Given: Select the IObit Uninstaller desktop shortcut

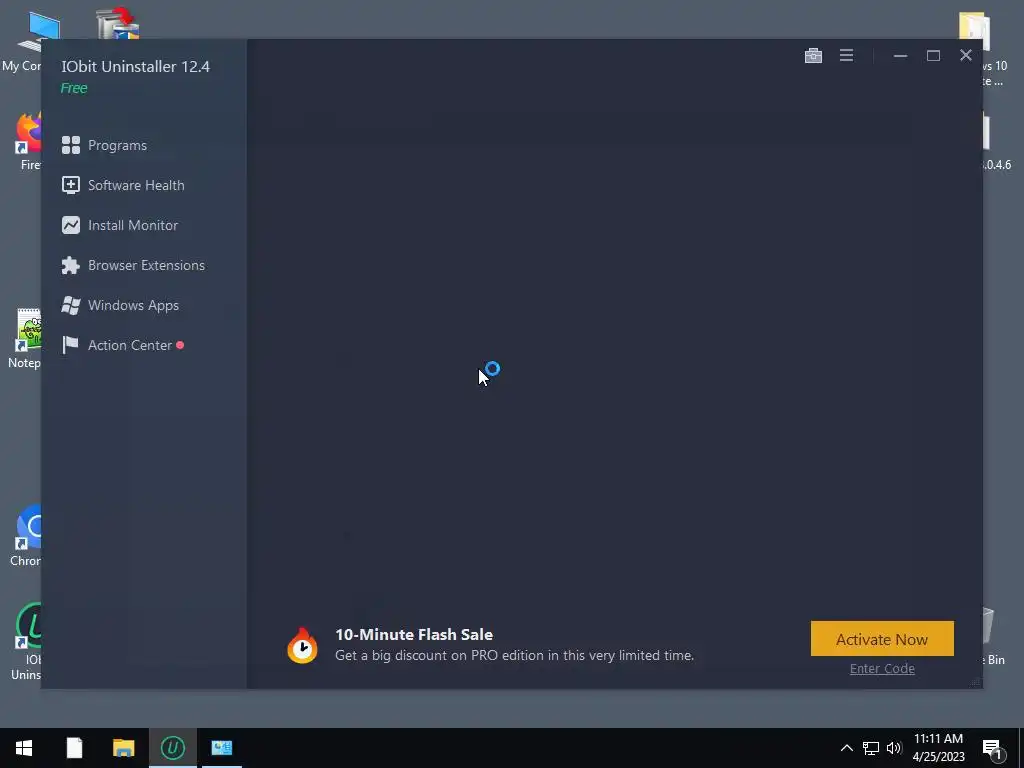Looking at the screenshot, I should coord(27,641).
